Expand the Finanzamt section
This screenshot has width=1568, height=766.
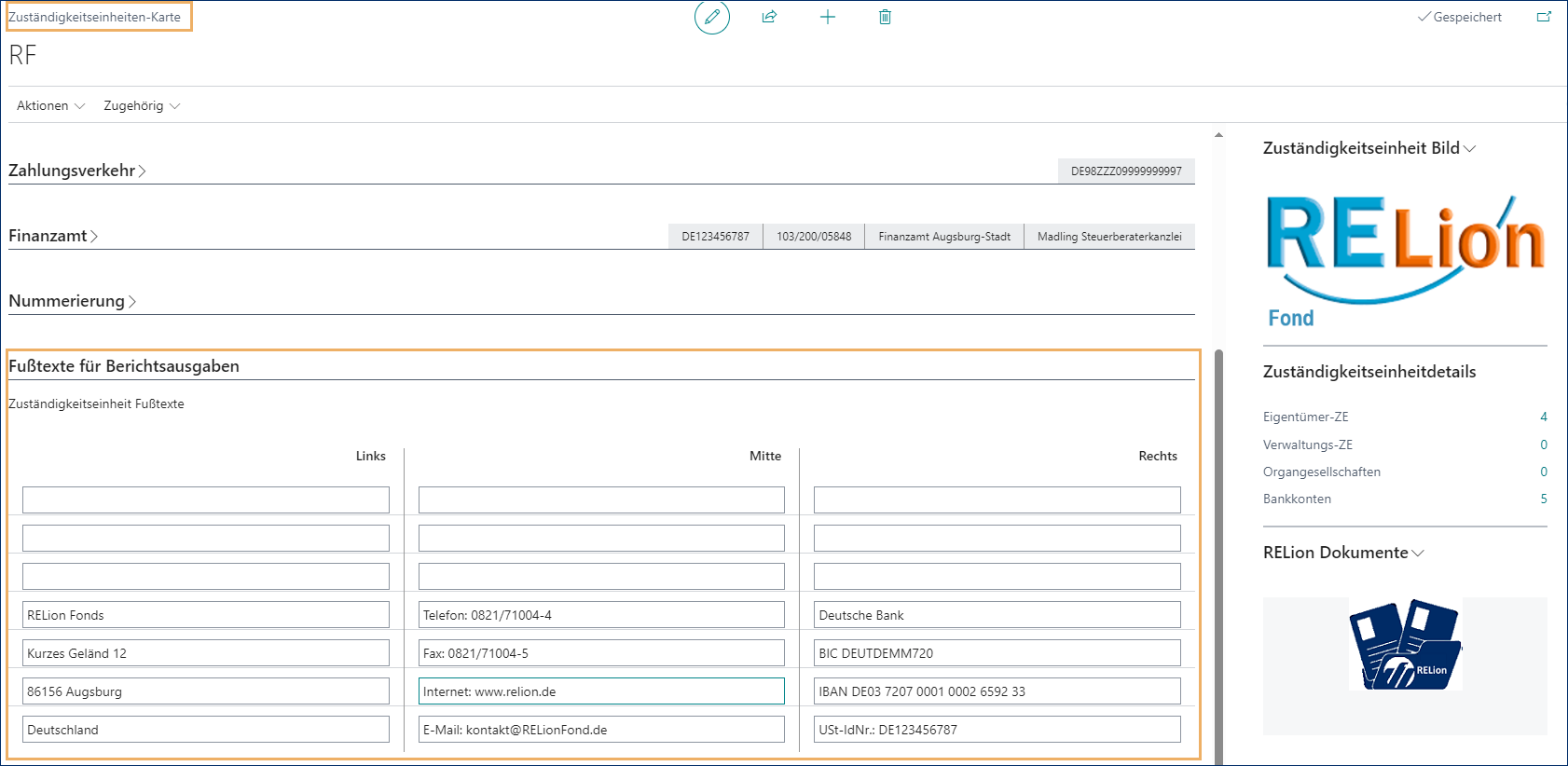(x=53, y=236)
